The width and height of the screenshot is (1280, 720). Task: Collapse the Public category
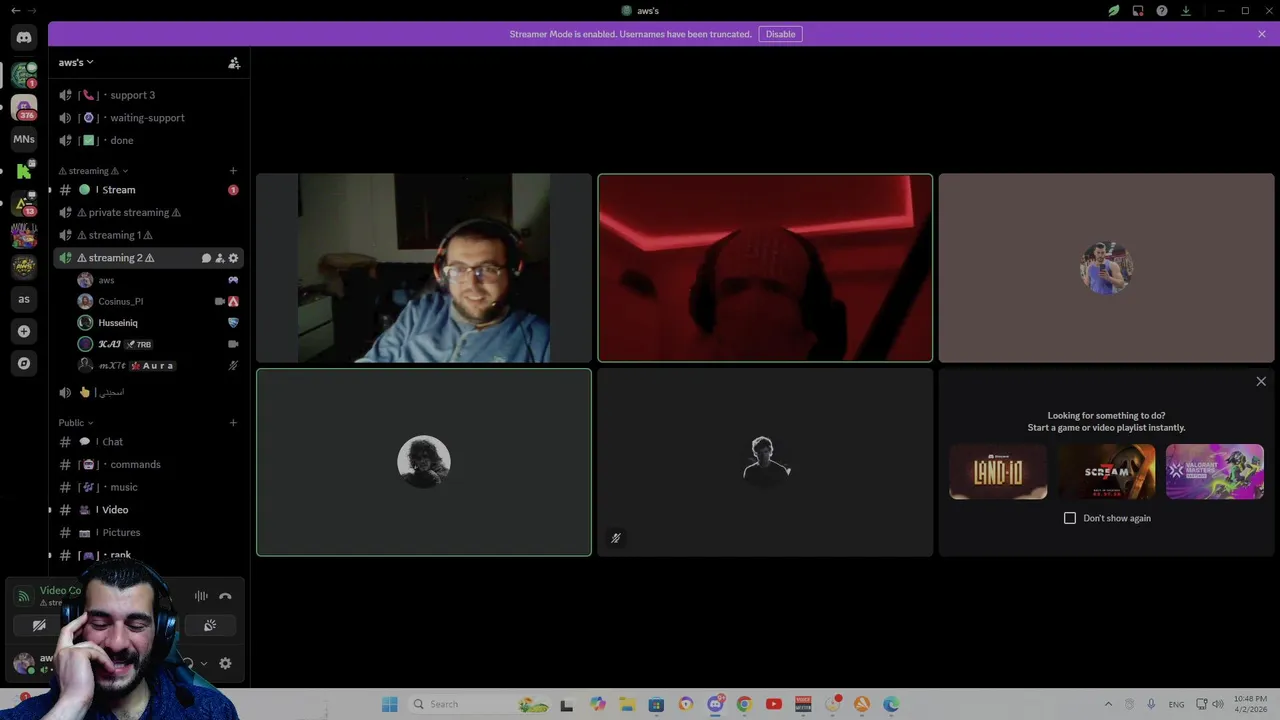[x=76, y=423]
